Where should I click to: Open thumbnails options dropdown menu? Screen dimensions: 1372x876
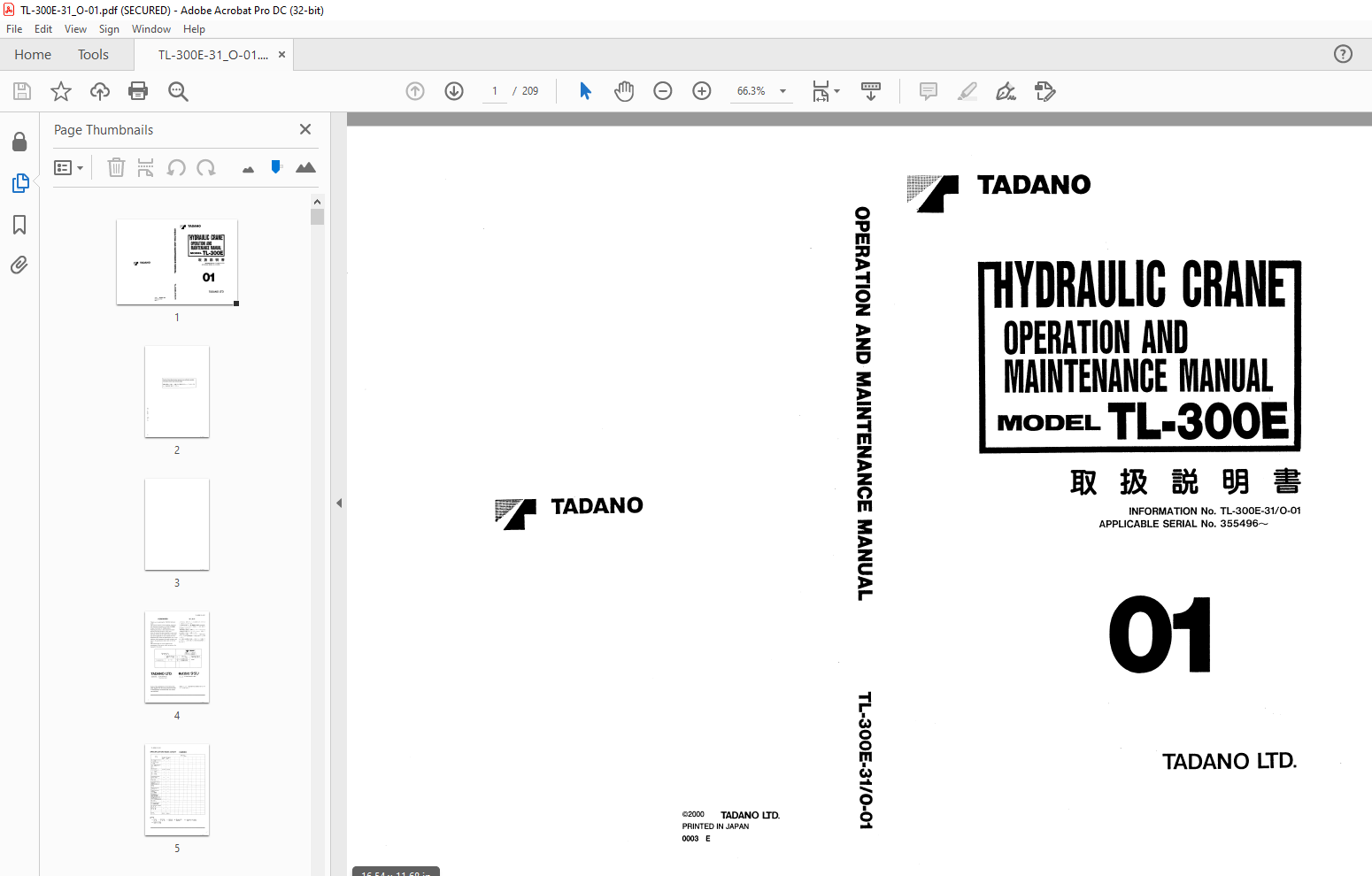pos(68,167)
